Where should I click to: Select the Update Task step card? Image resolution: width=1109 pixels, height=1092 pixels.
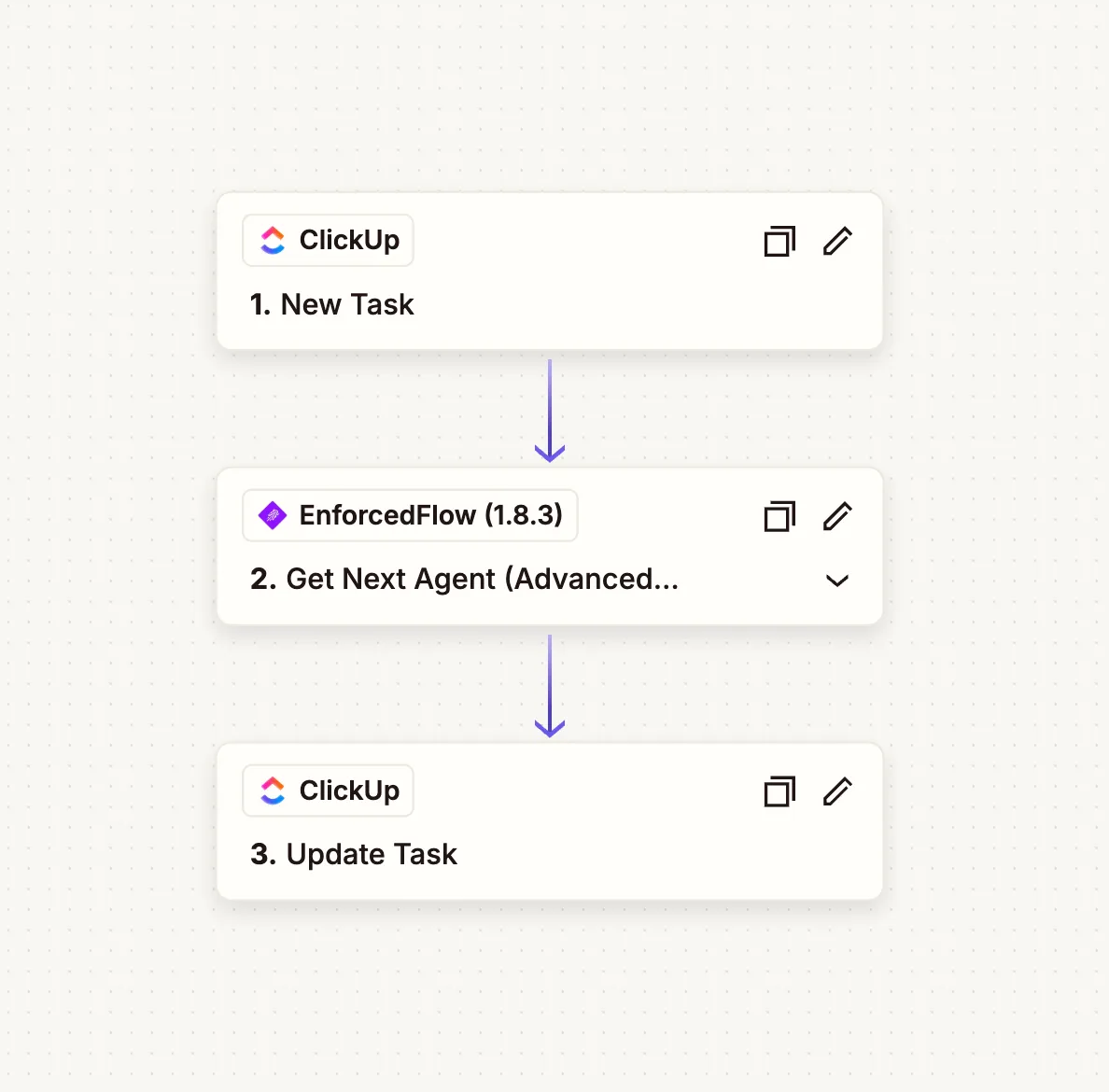coord(549,821)
